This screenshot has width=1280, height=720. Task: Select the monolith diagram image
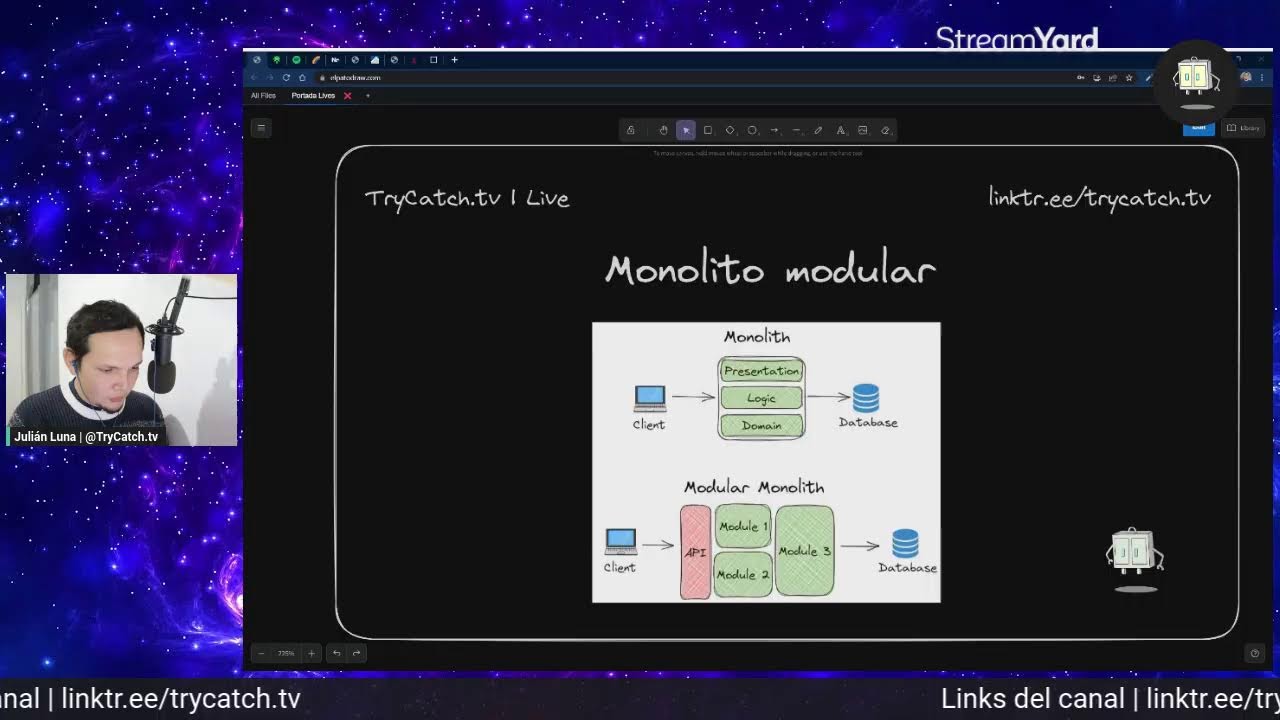point(766,462)
